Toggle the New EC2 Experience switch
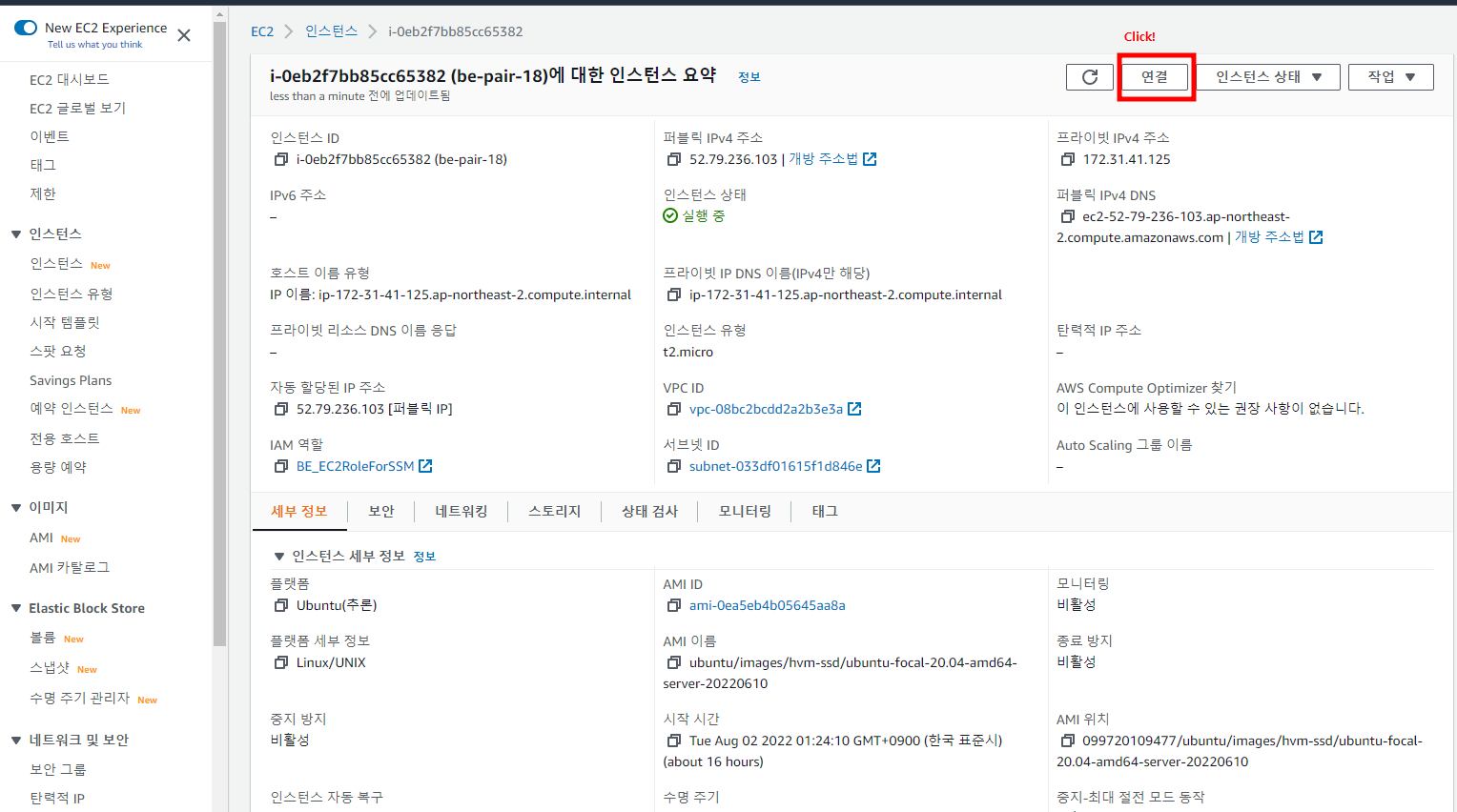1457x812 pixels. point(26,28)
